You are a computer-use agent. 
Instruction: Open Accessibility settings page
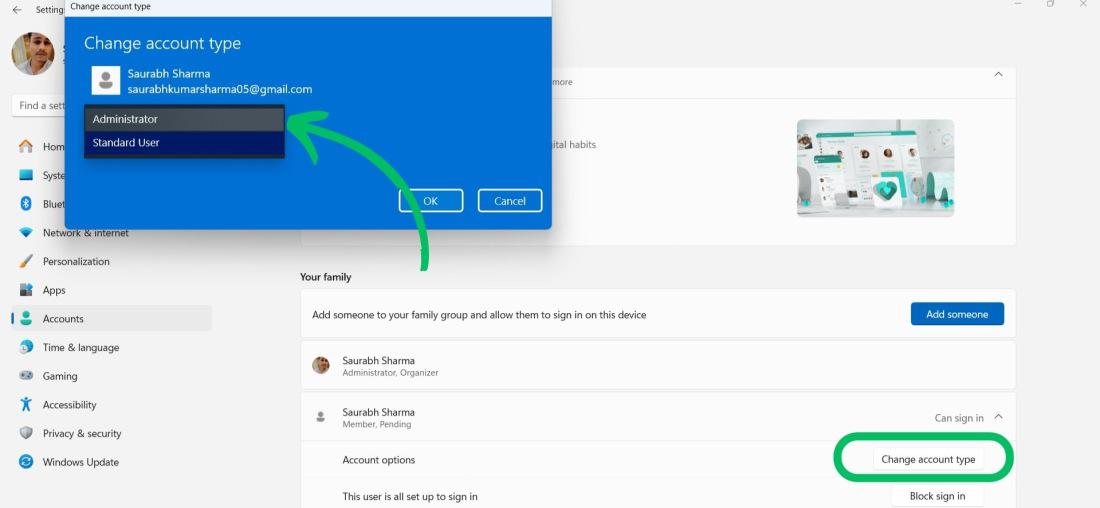point(69,405)
